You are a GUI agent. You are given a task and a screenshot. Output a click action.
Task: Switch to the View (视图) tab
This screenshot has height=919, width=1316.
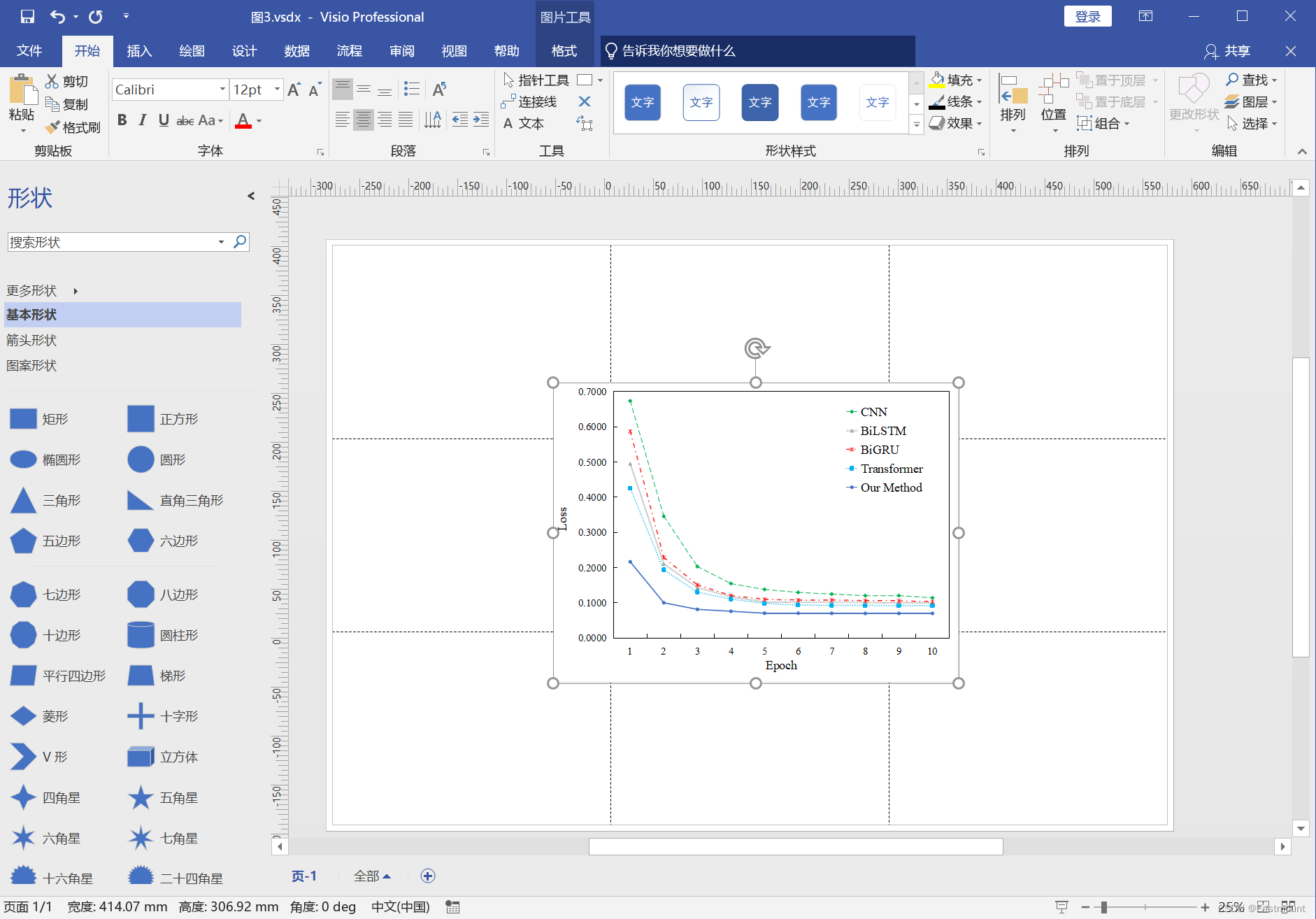point(454,51)
